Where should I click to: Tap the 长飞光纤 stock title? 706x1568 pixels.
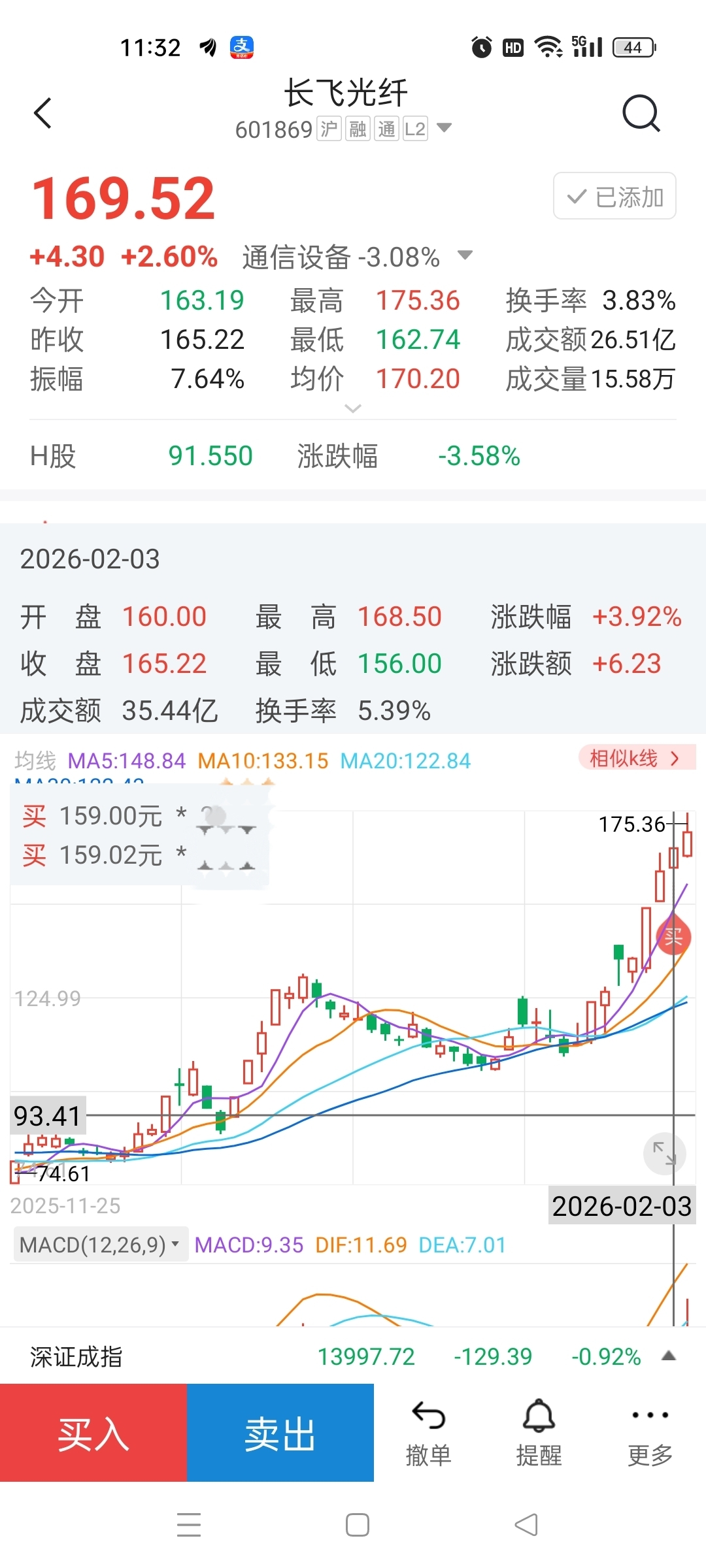tap(346, 93)
